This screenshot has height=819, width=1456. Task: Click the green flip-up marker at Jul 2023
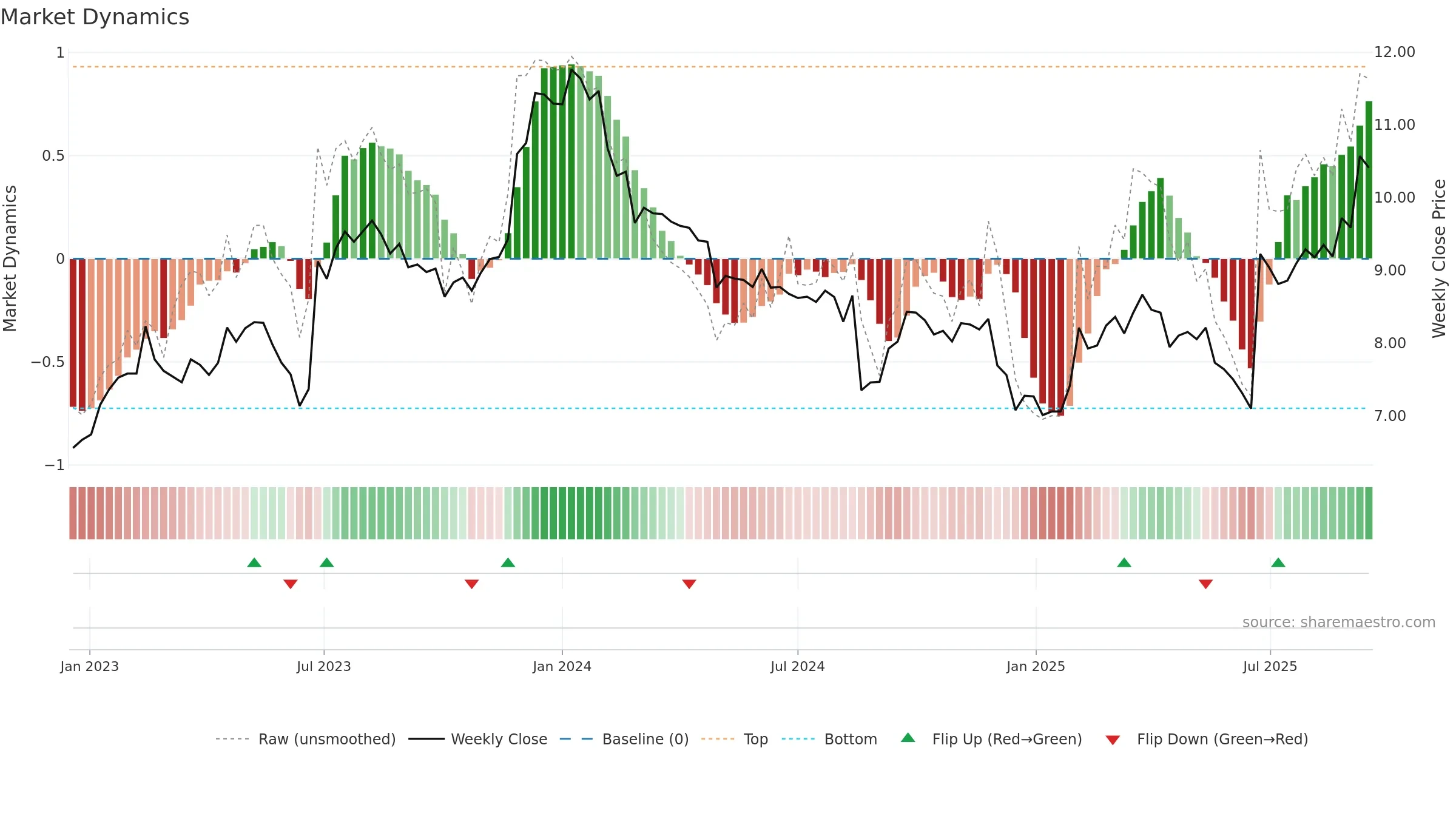pos(327,562)
